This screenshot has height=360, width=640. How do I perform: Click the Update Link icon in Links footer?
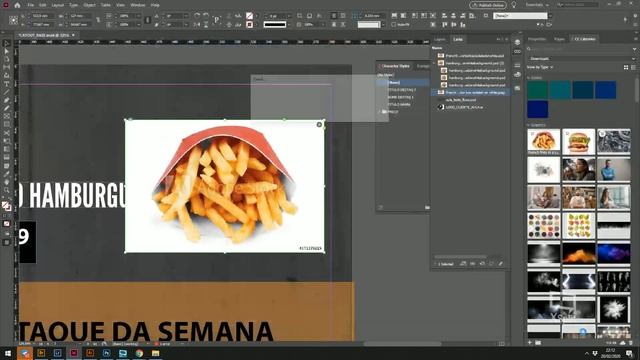click(x=491, y=264)
